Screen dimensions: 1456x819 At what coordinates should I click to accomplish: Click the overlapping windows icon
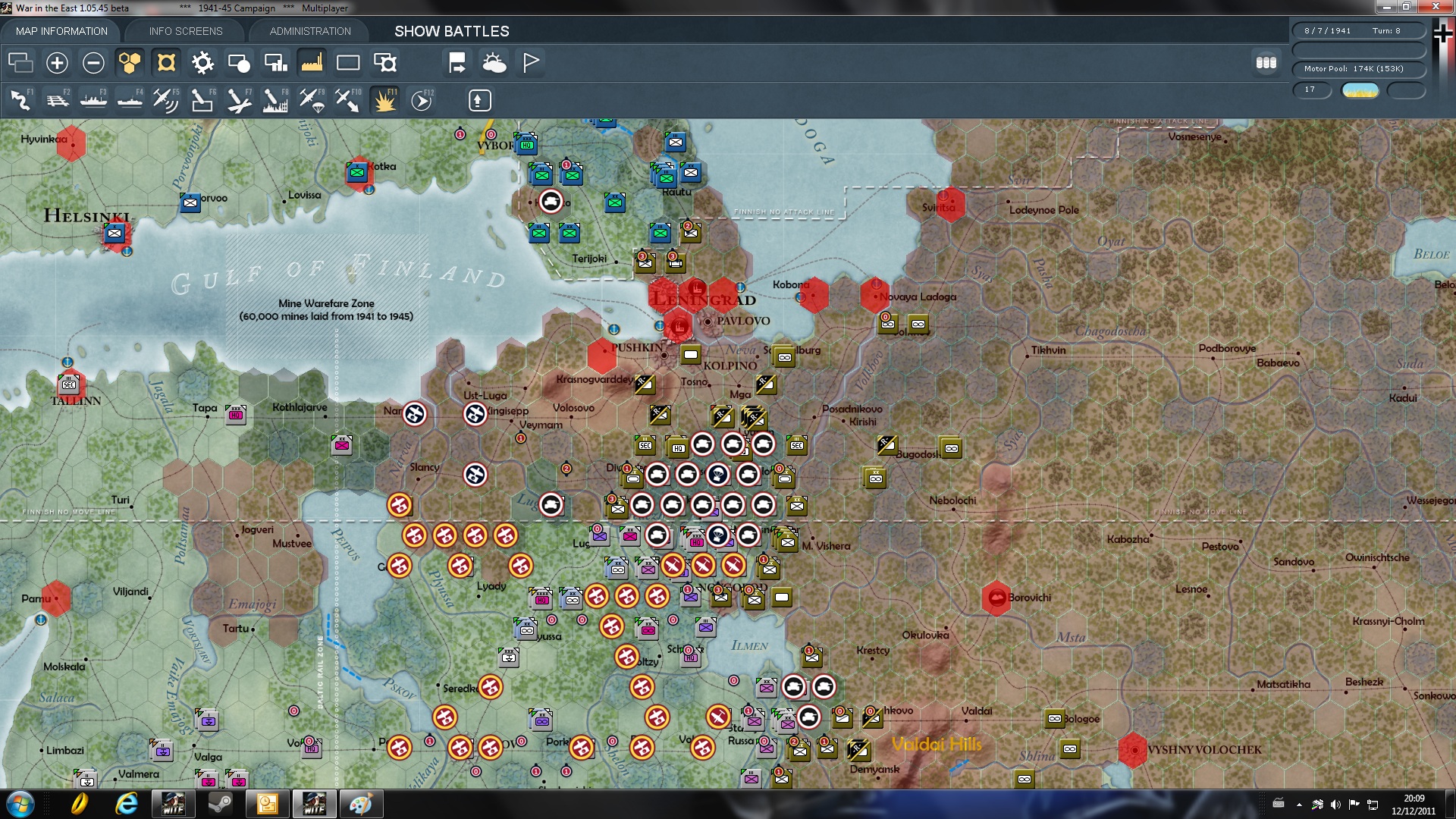(x=20, y=63)
